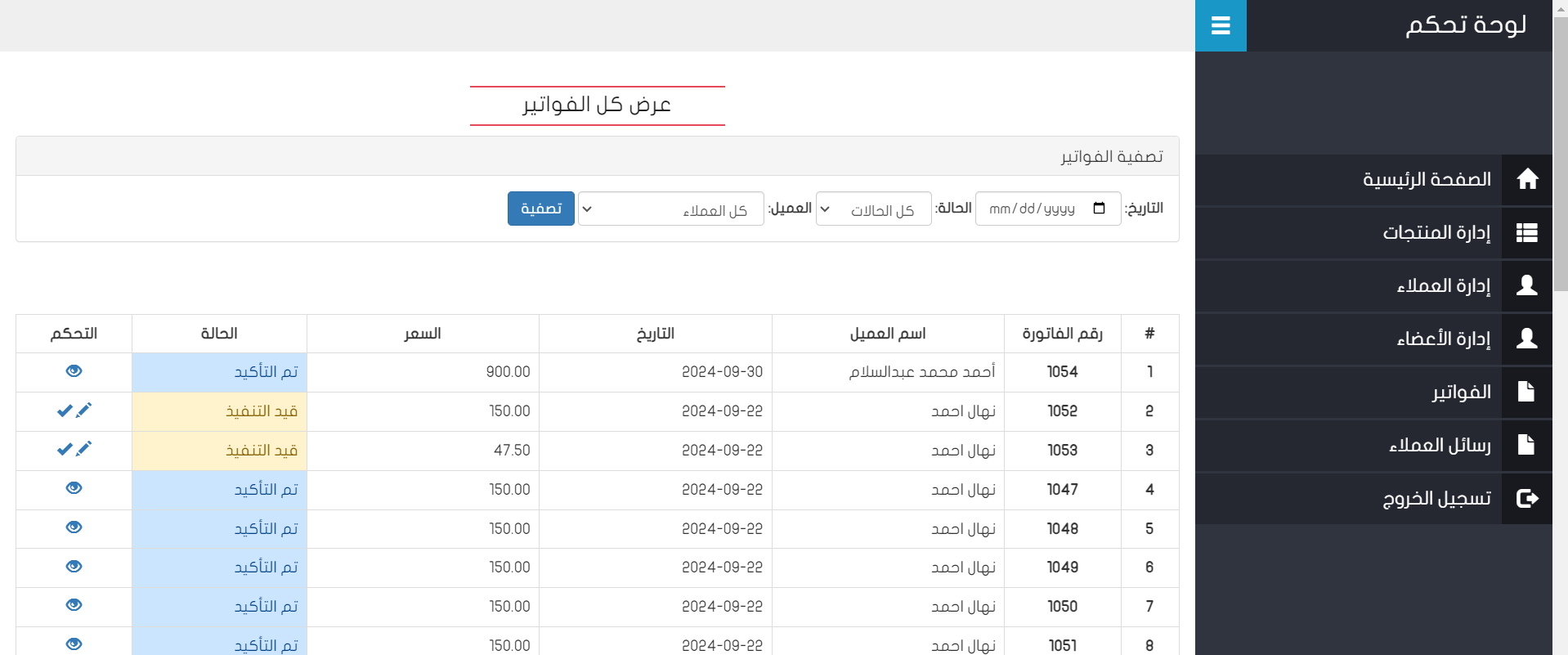Open the كل الحالات status dropdown

[x=874, y=209]
